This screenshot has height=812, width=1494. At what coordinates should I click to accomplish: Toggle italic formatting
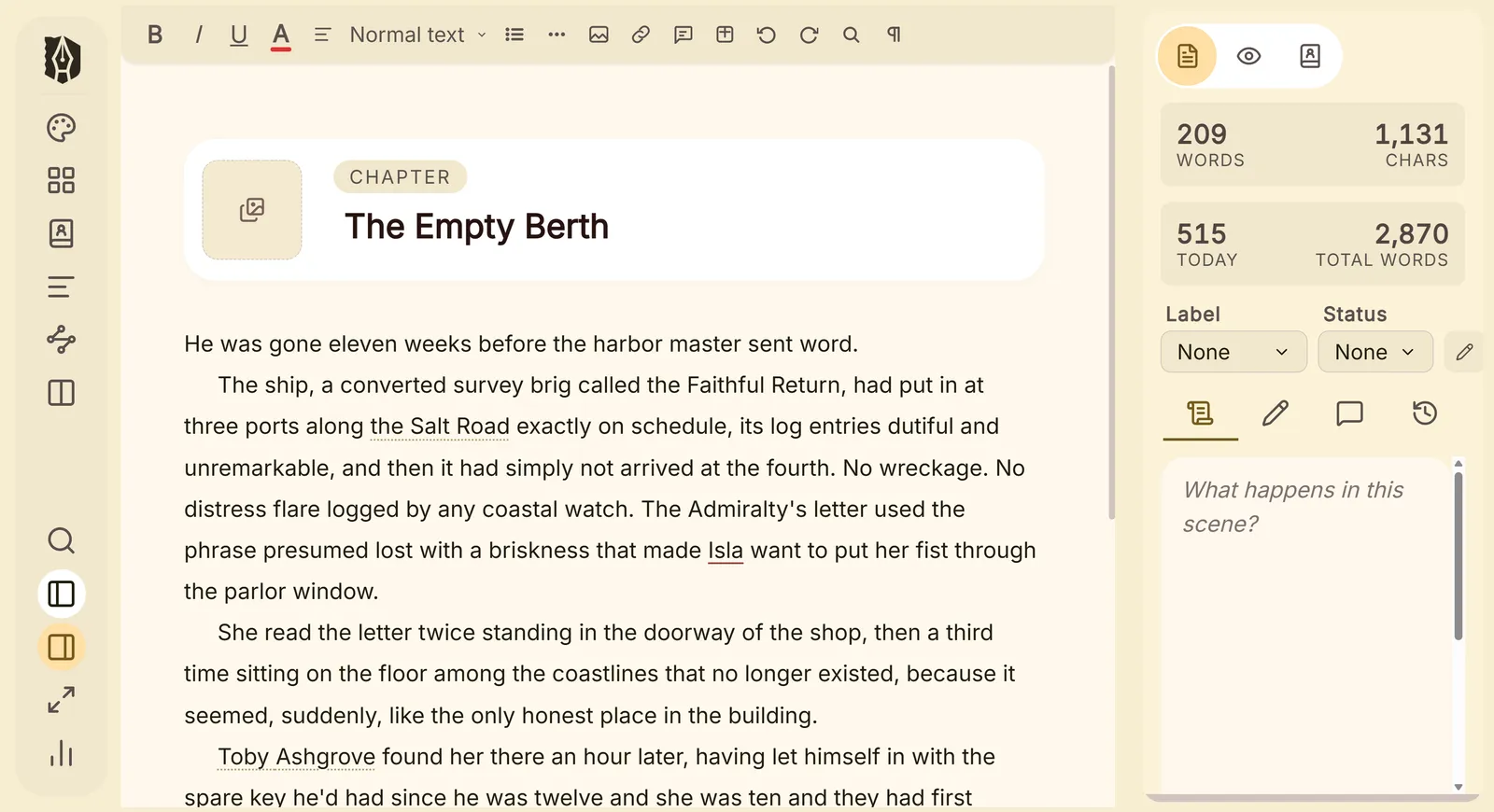198,35
